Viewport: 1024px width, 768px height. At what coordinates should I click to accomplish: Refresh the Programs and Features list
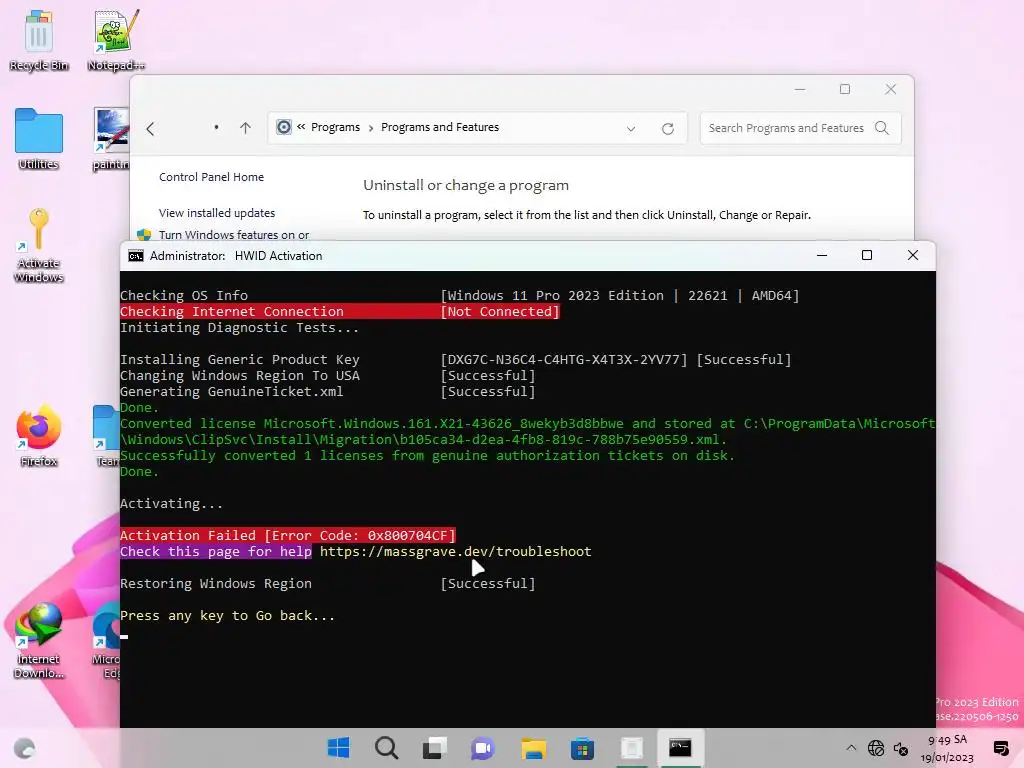pyautogui.click(x=667, y=129)
